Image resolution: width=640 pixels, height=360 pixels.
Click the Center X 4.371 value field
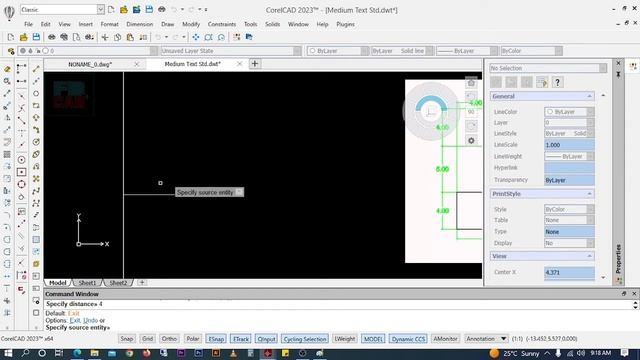pyautogui.click(x=569, y=272)
